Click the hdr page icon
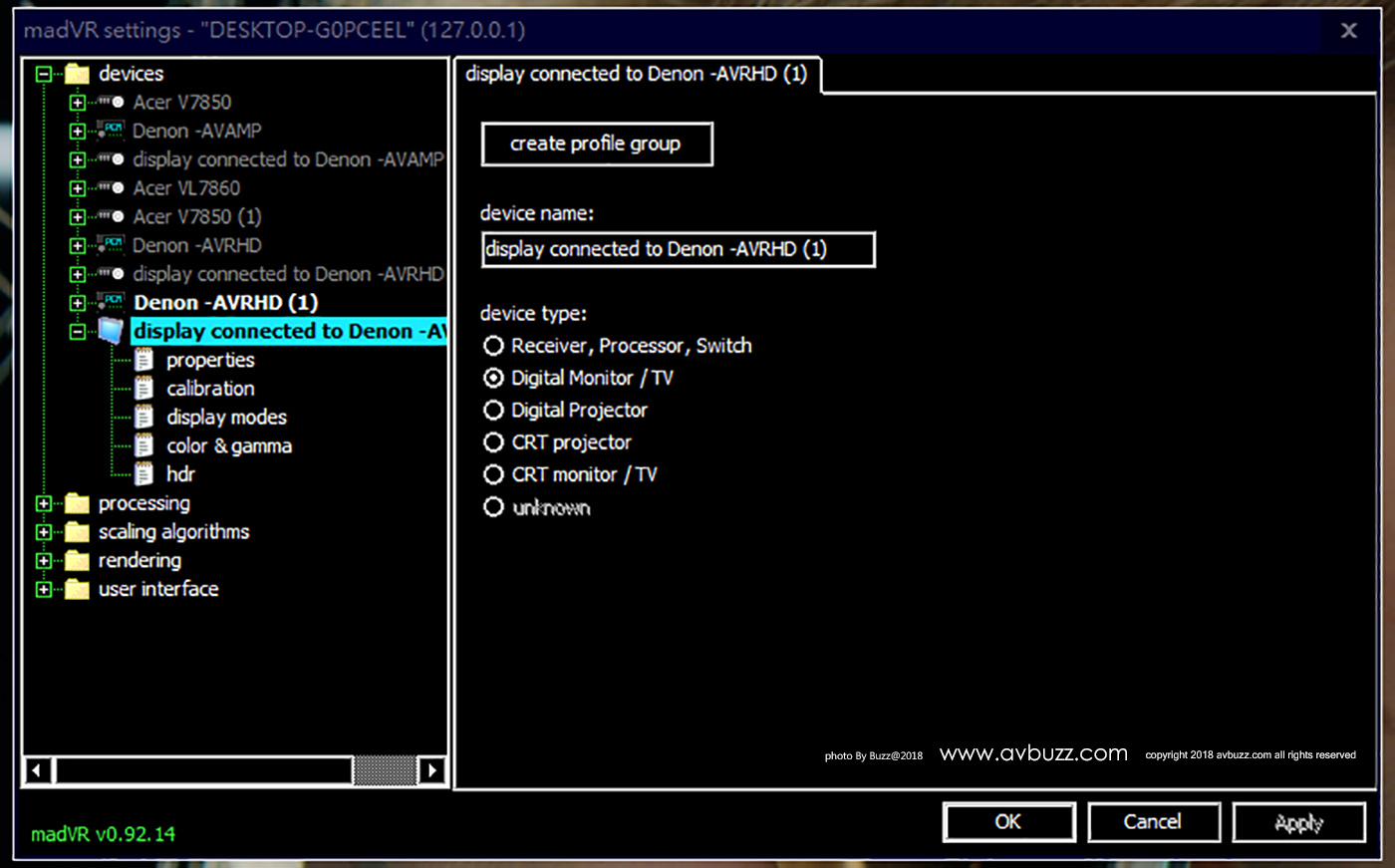Viewport: 1395px width, 868px height. click(x=144, y=474)
